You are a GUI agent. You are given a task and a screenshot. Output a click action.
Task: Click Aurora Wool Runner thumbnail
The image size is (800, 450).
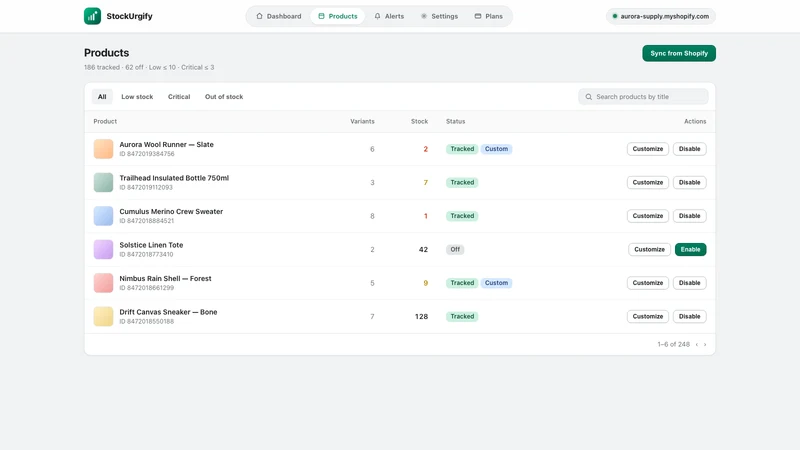103,149
